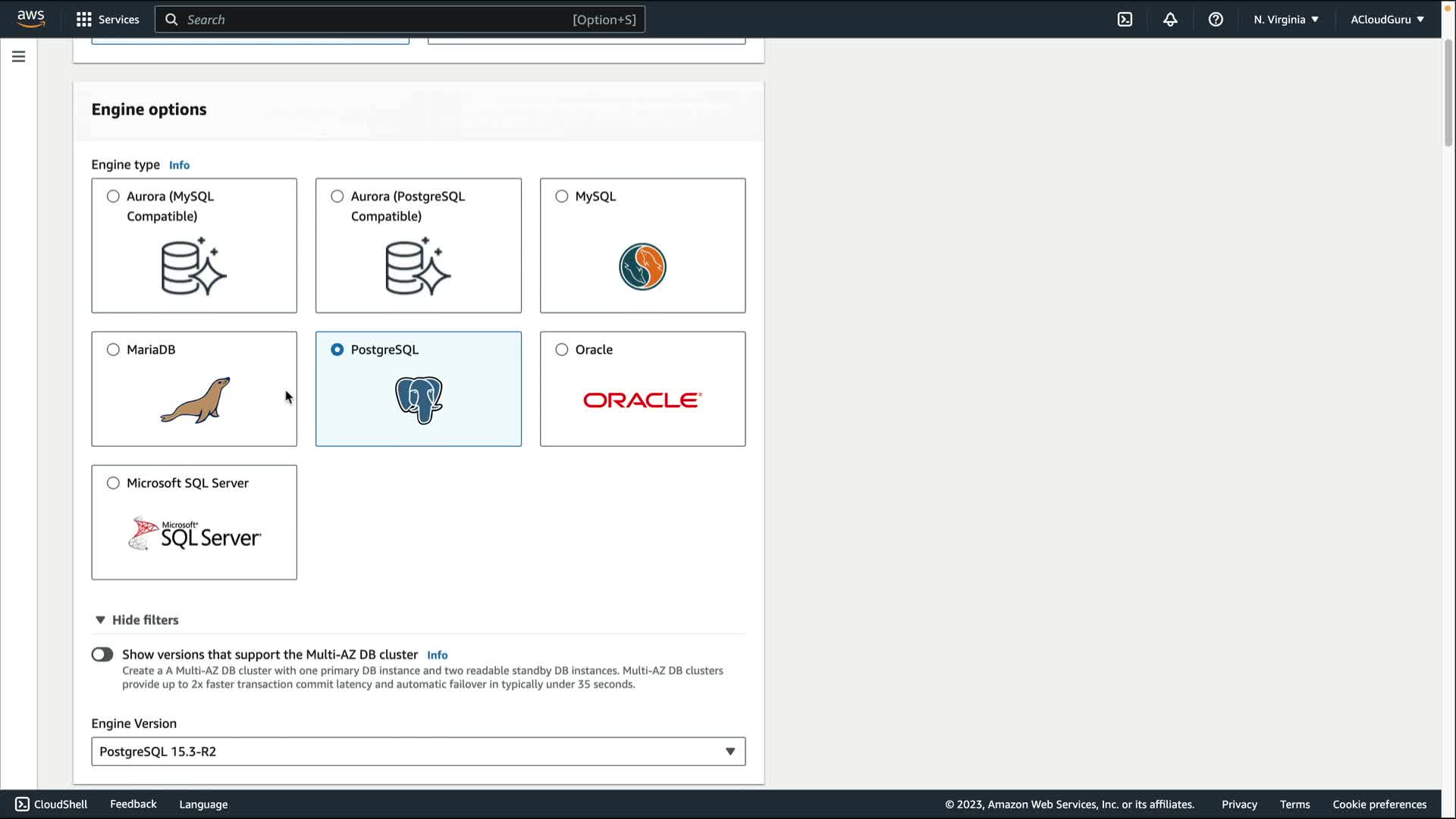Open the hamburger side navigation menu
The width and height of the screenshot is (1456, 819).
pos(18,57)
